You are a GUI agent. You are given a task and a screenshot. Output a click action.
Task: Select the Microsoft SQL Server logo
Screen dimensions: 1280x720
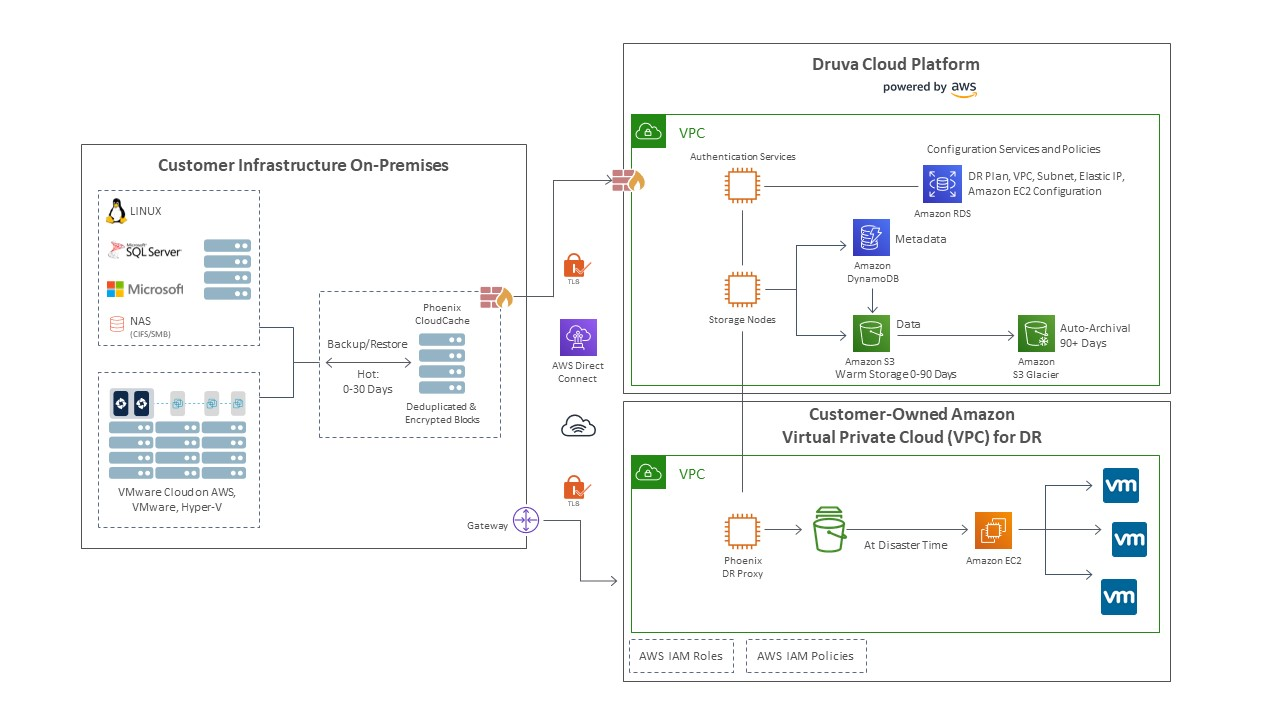click(145, 250)
